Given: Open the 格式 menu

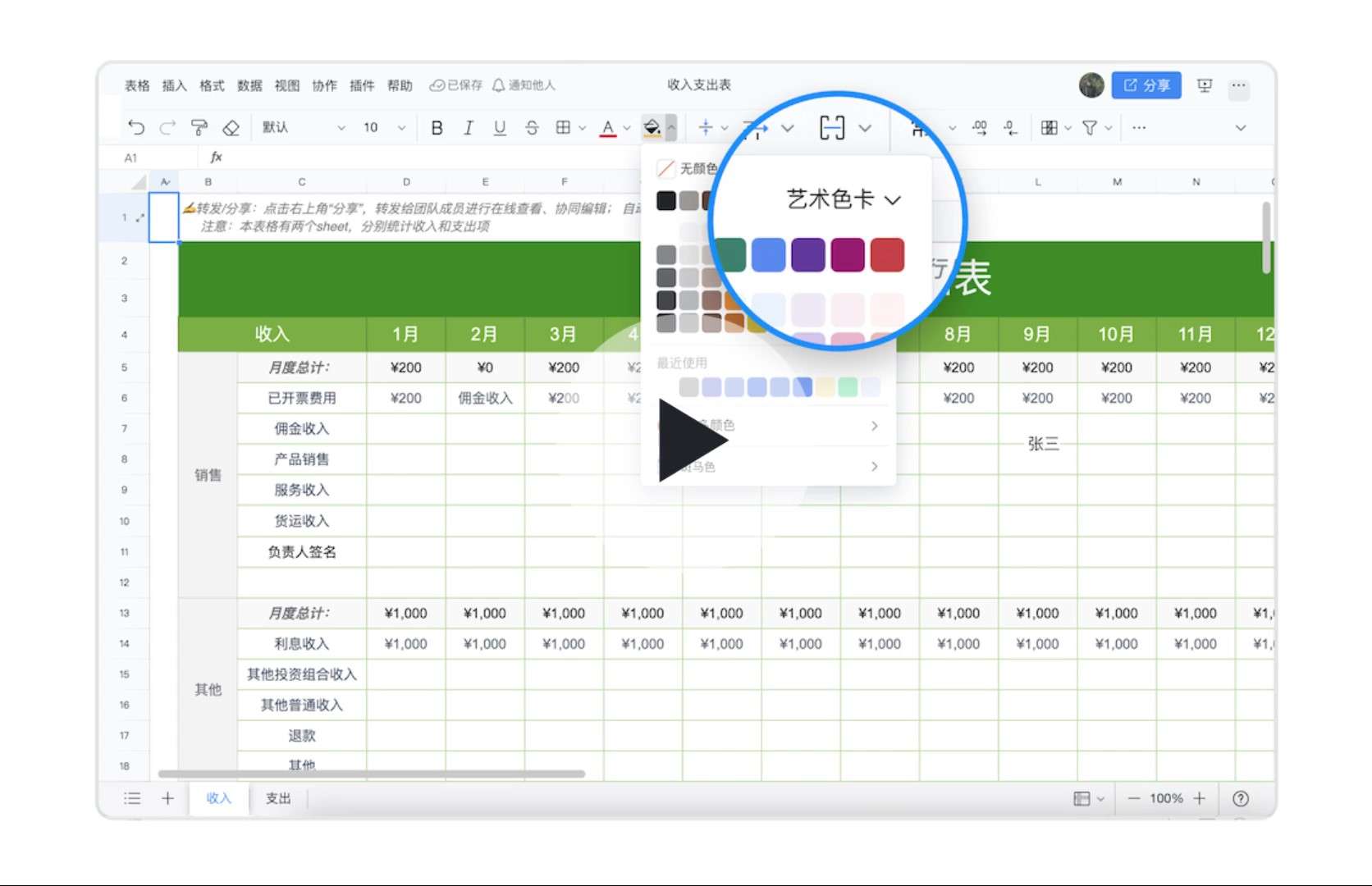Looking at the screenshot, I should pos(212,85).
